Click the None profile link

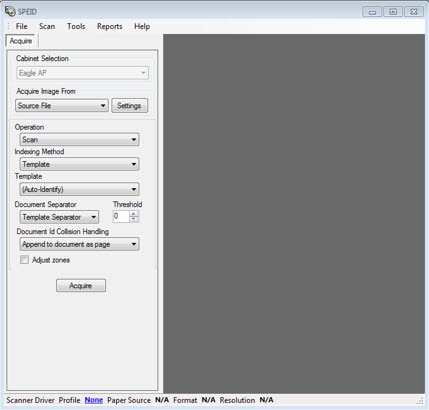(94, 400)
